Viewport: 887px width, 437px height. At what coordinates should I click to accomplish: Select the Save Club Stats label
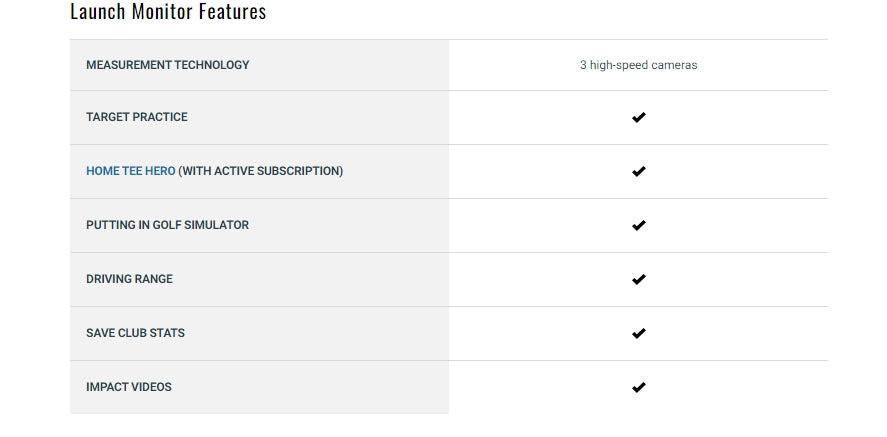tap(135, 333)
